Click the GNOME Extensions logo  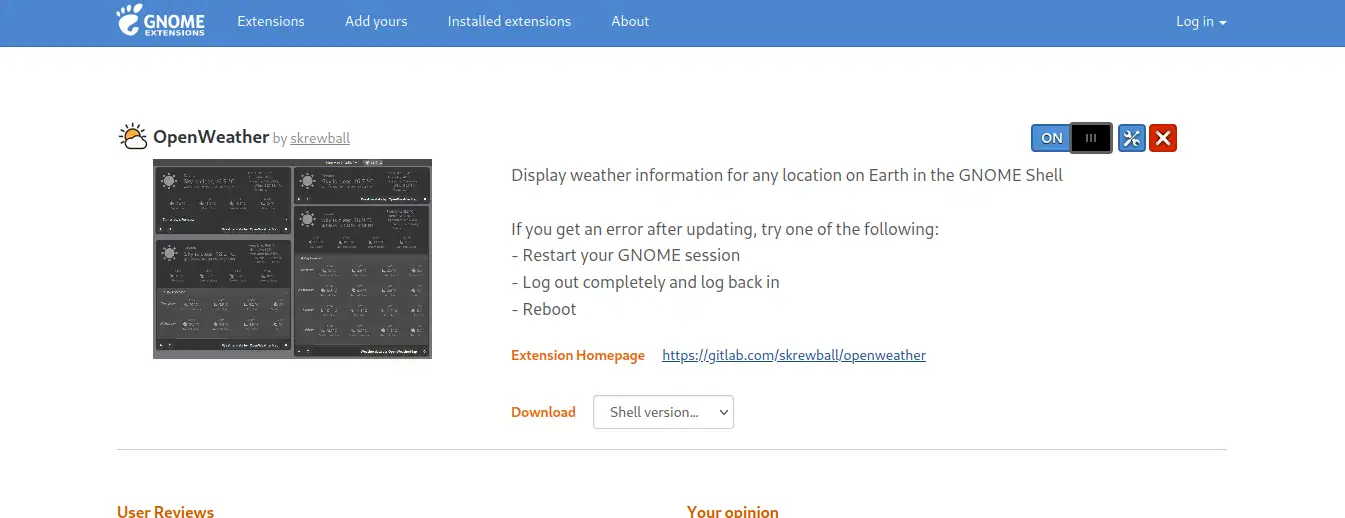point(161,21)
